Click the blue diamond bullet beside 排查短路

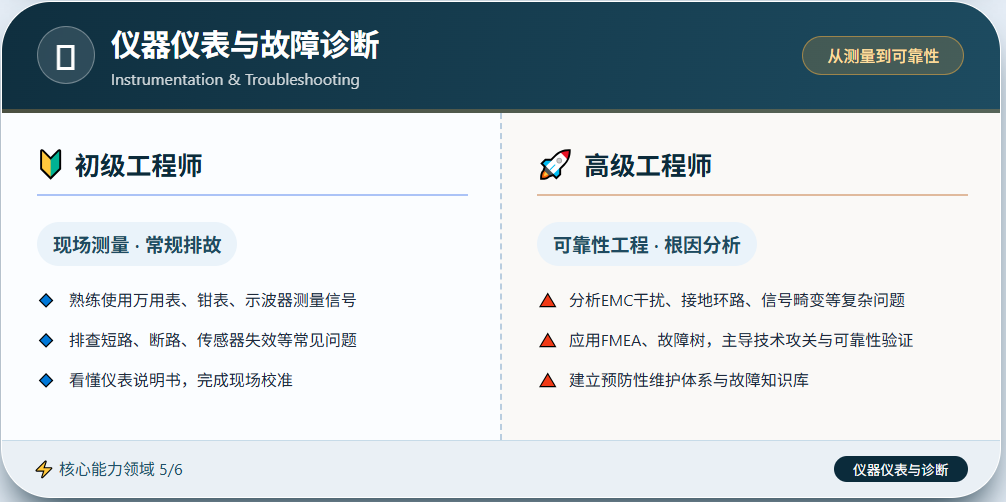46,340
